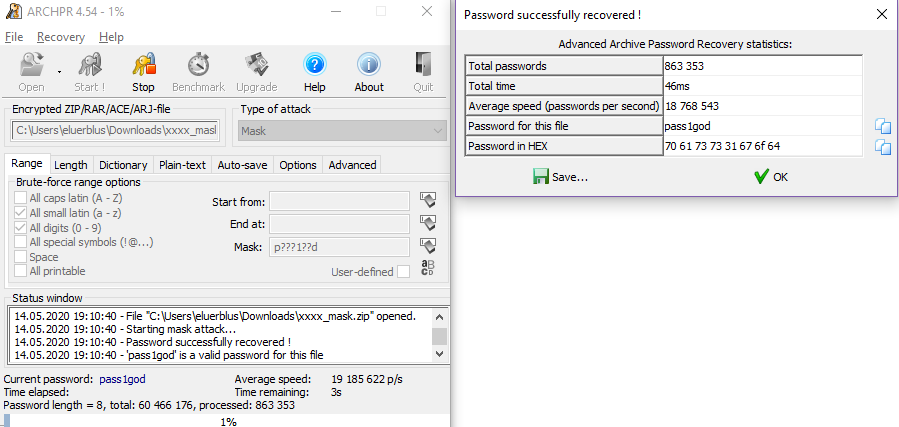Click the user-defined charset editor icon
This screenshot has height=427, width=899.
pos(428,268)
